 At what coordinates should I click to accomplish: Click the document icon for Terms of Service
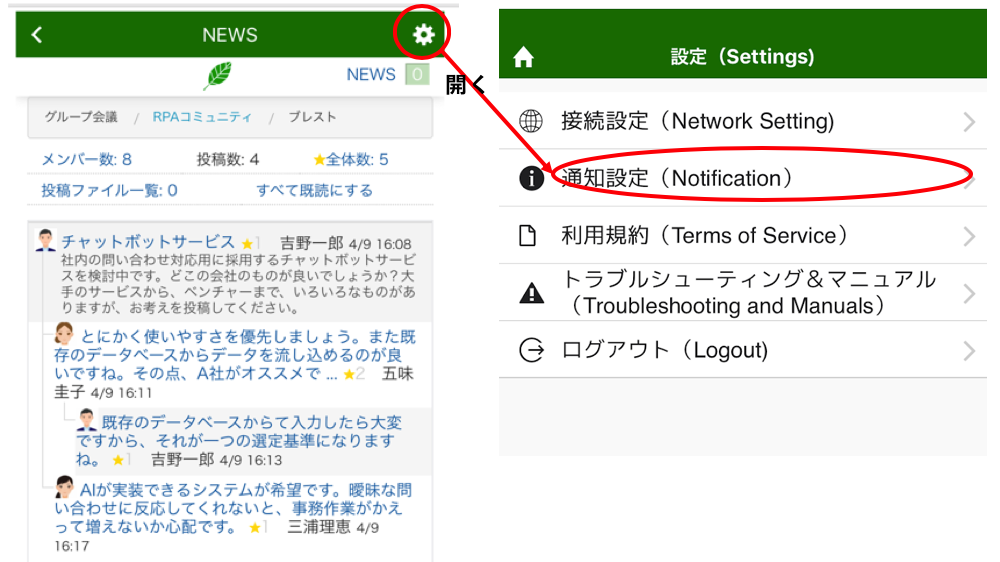click(x=531, y=236)
